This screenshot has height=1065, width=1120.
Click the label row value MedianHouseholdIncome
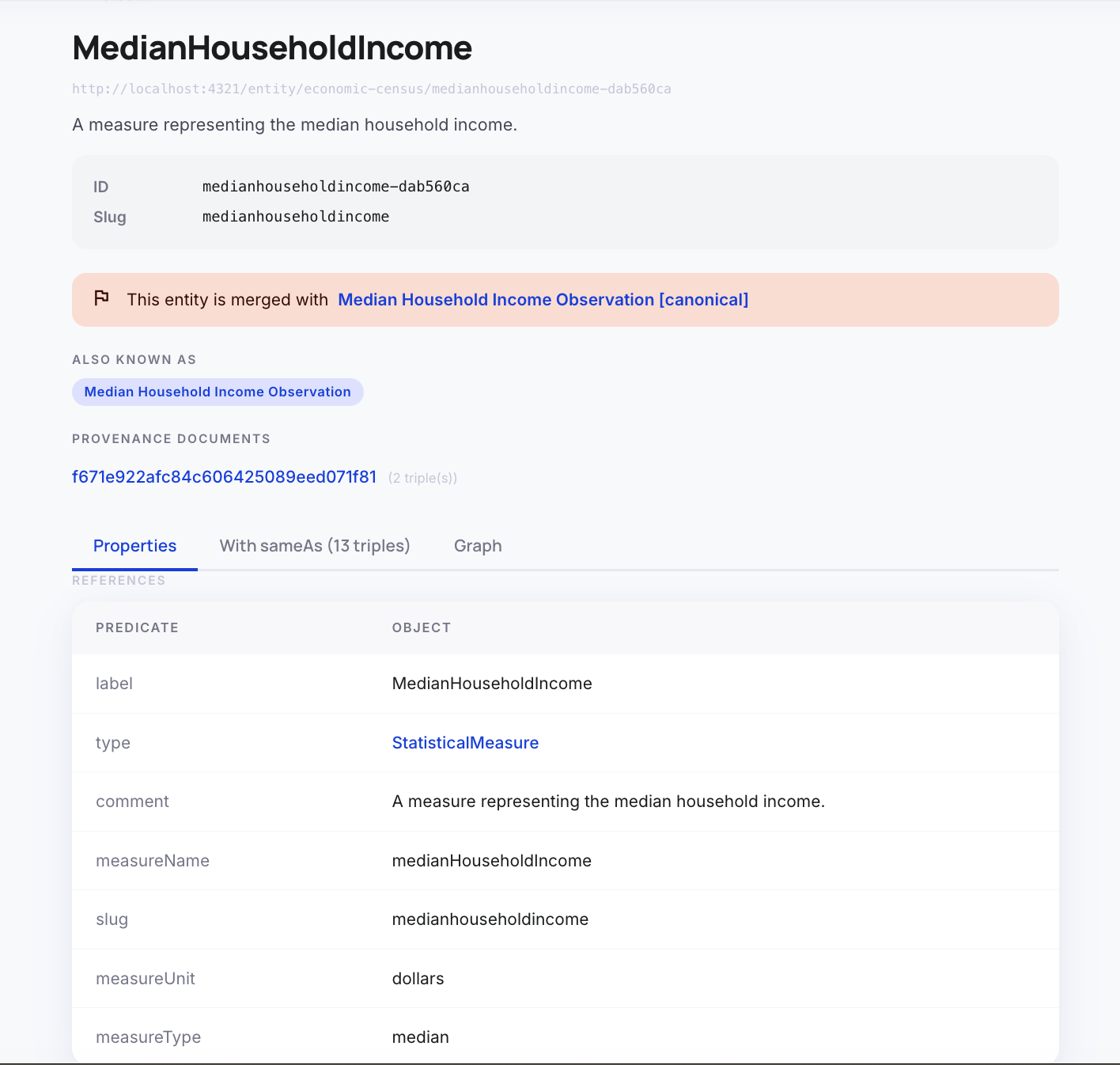pyautogui.click(x=492, y=684)
